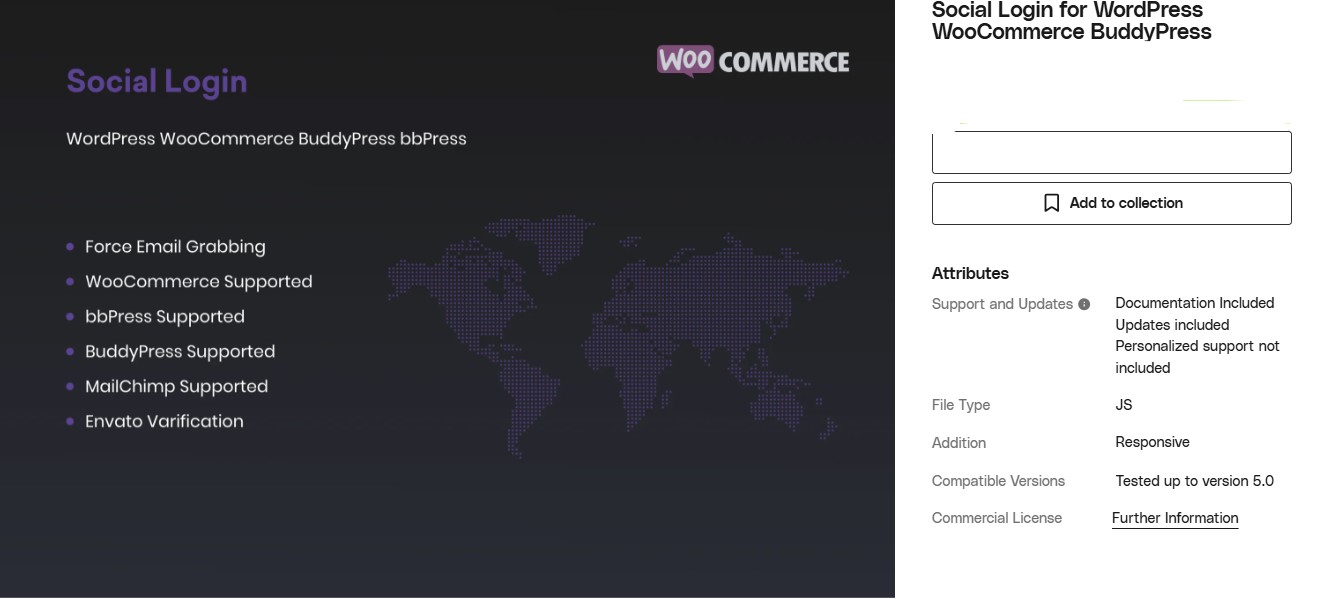Select the Support and Updates label
The height and width of the screenshot is (599, 1324).
1002,304
